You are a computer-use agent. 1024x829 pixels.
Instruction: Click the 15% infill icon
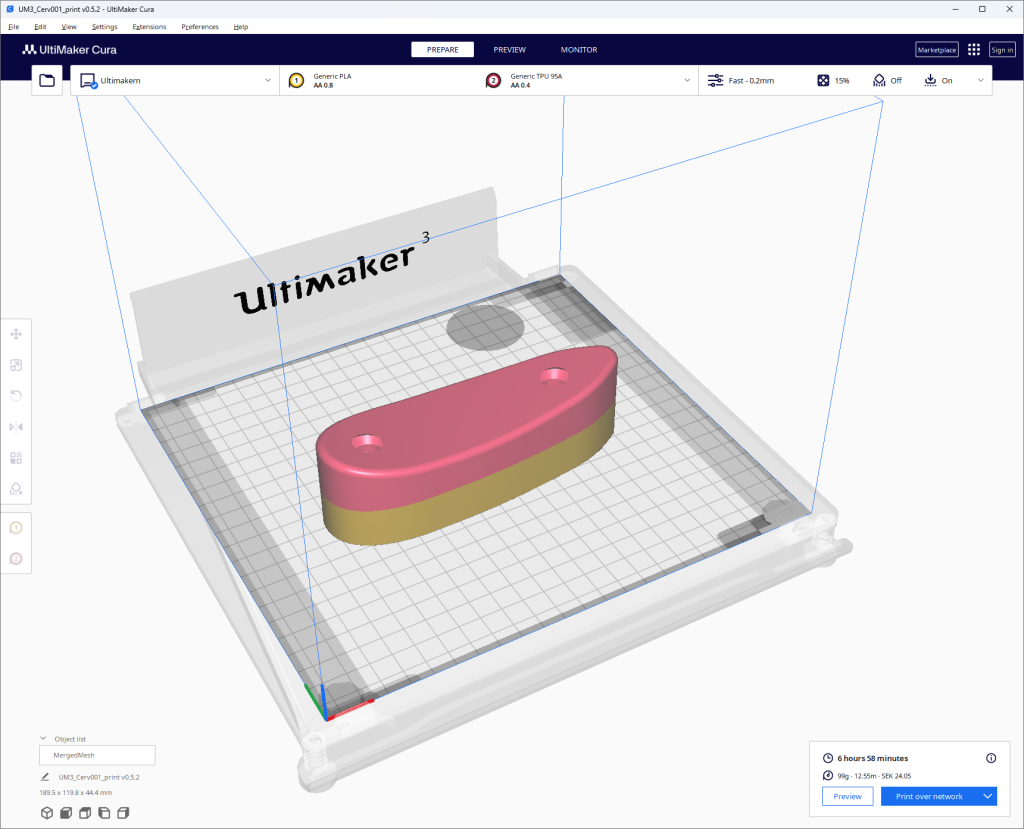pos(823,80)
